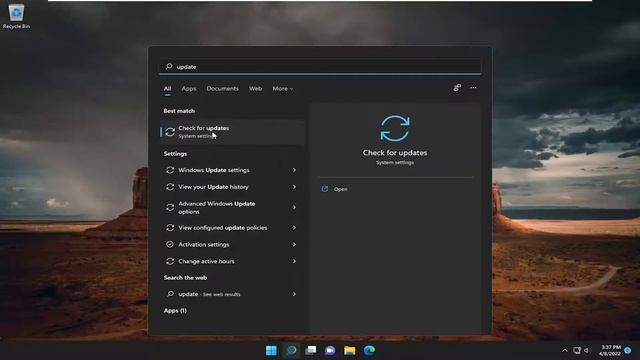The width and height of the screenshot is (640, 360).
Task: Click the search icon beside web result 'update'
Action: tap(170, 294)
